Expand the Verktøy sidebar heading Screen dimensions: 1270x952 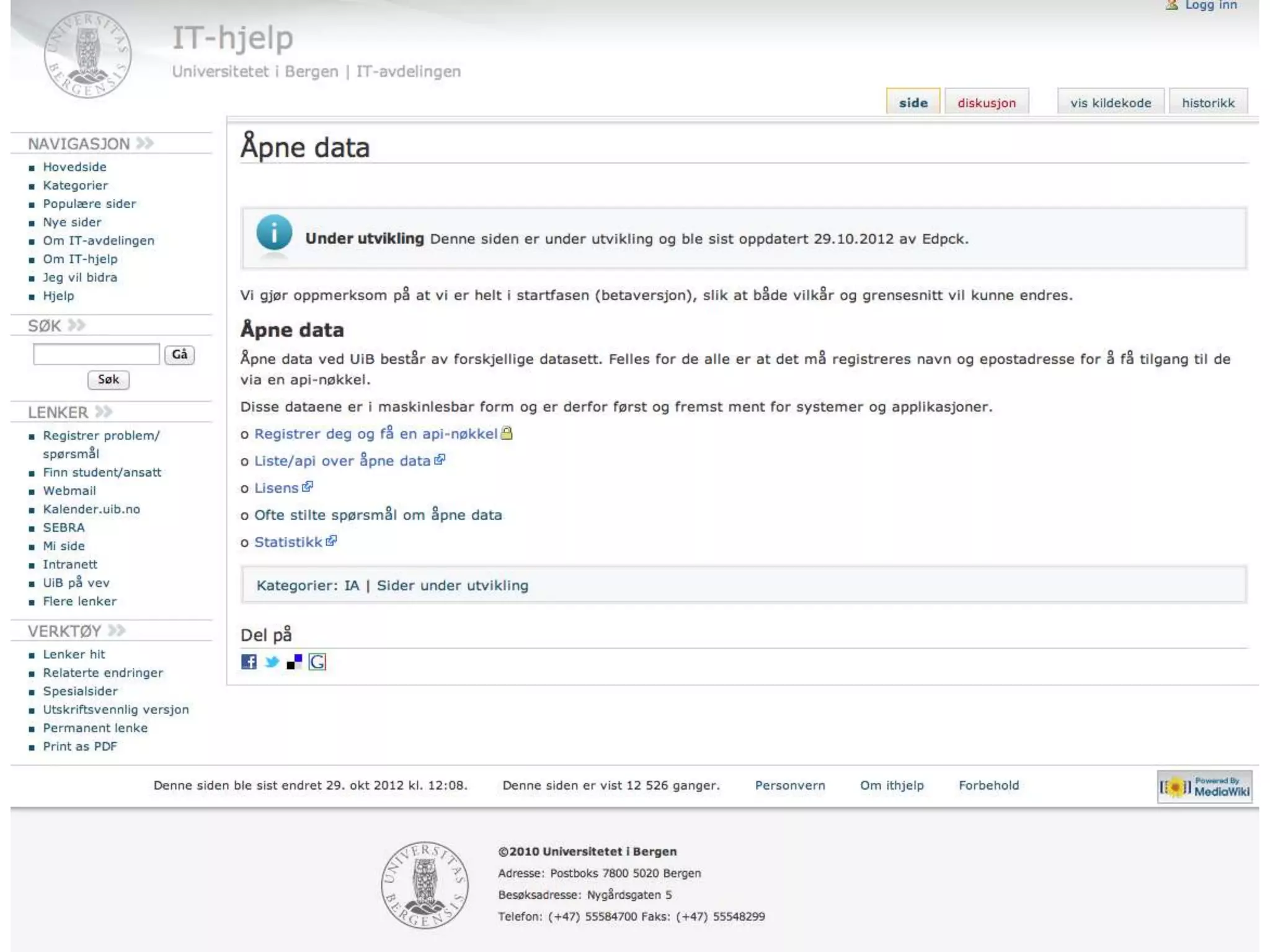tap(117, 630)
